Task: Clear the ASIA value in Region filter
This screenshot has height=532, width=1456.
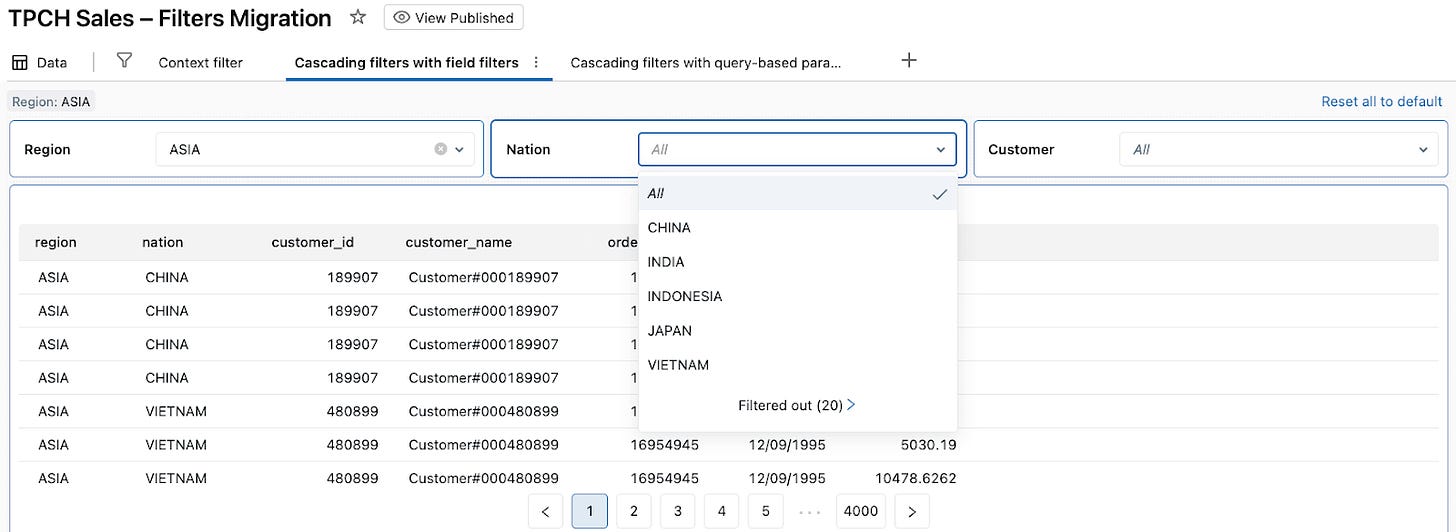Action: tap(441, 149)
